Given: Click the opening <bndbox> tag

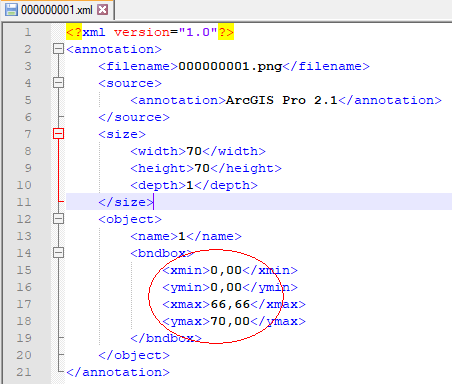Looking at the screenshot, I should (x=162, y=253).
